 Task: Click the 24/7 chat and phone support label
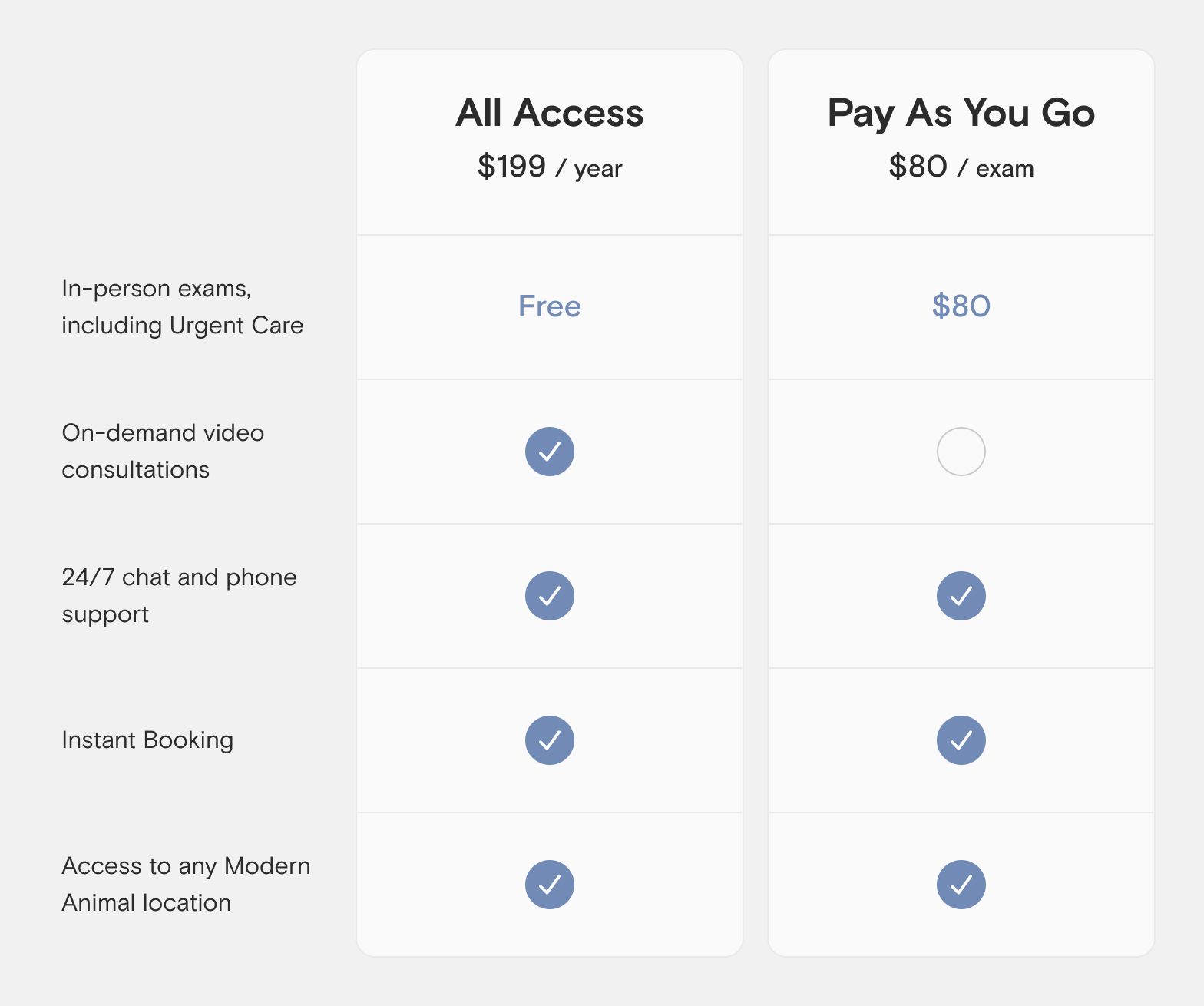[179, 595]
